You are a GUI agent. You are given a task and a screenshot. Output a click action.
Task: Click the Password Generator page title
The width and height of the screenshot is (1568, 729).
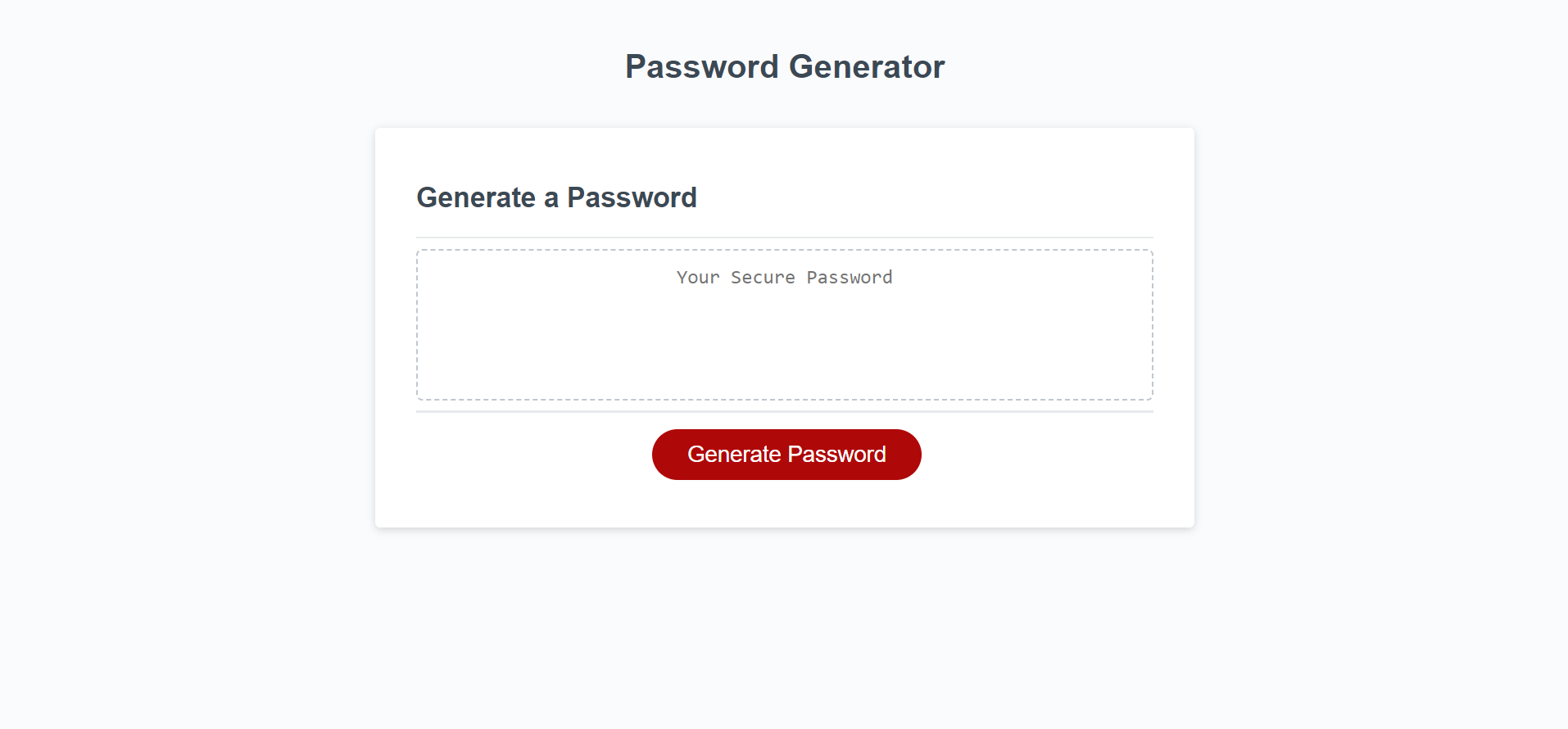pos(785,66)
